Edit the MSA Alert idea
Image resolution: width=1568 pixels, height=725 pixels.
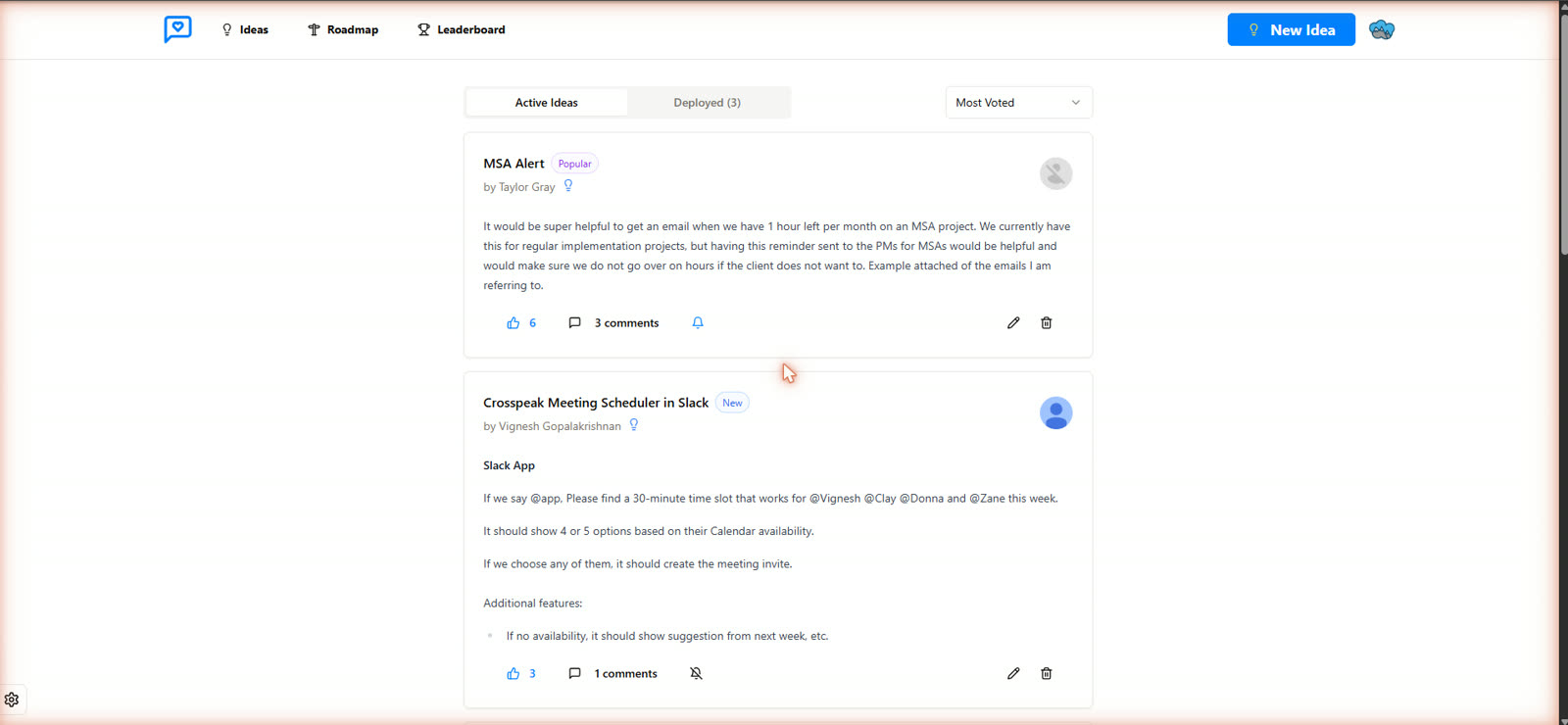pos(1013,322)
